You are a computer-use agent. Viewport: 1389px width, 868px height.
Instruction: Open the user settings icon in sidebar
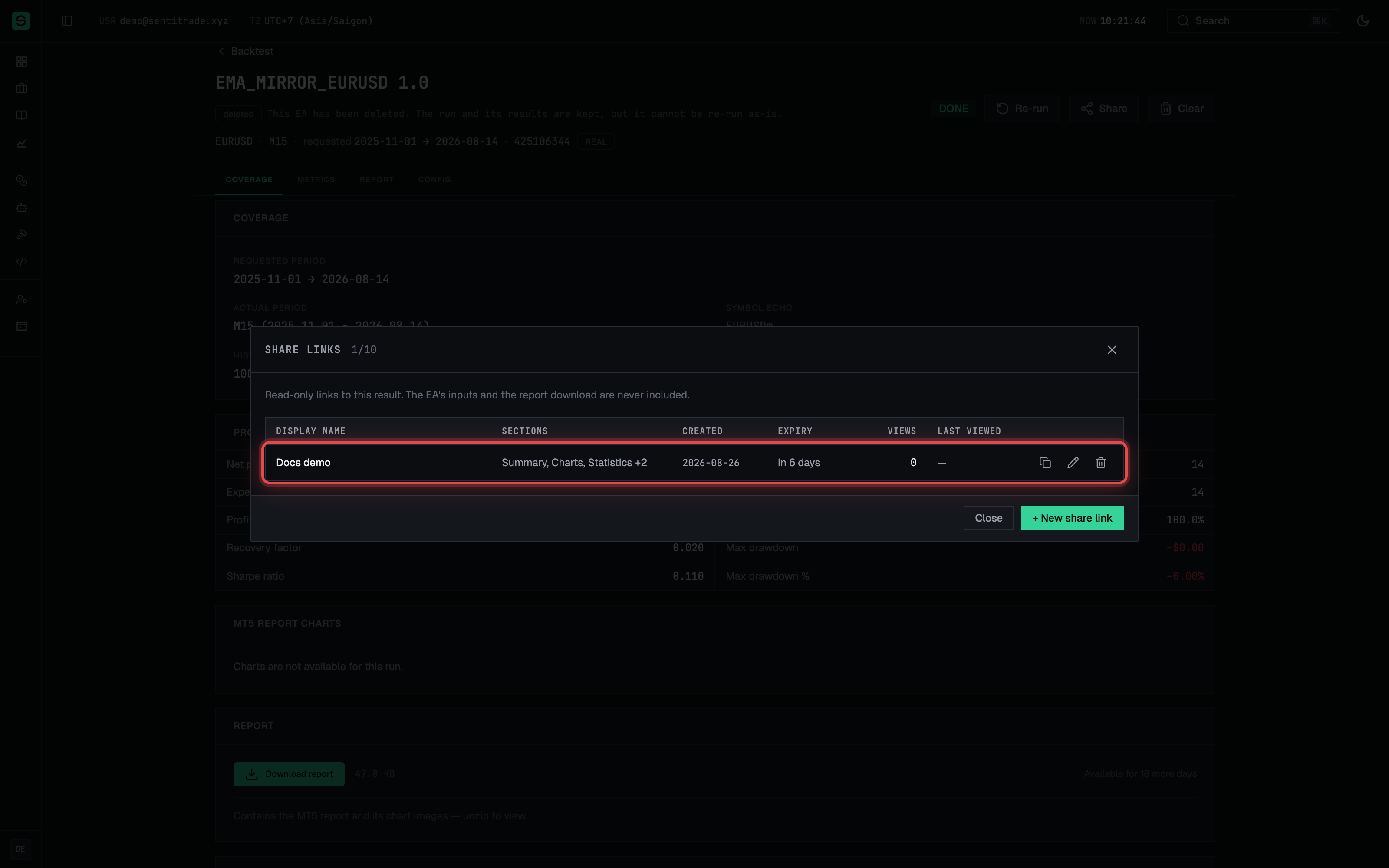click(x=21, y=299)
